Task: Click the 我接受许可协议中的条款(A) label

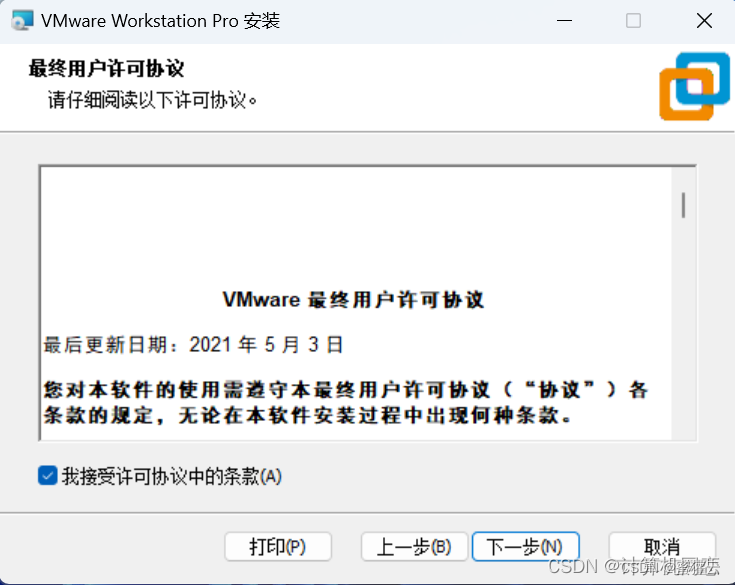Action: click(x=172, y=476)
